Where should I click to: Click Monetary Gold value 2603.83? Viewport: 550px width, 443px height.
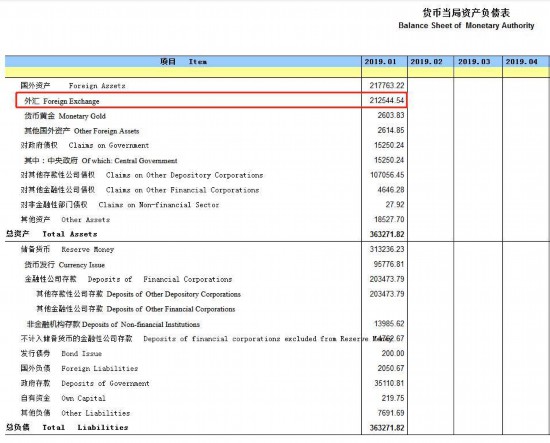[x=391, y=115]
